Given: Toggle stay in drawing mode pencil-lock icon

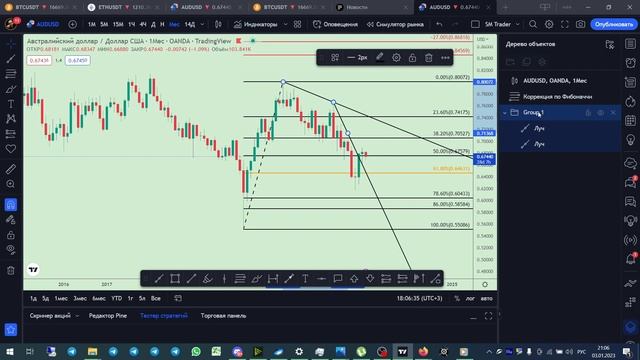Looking at the screenshot, I should [11, 220].
